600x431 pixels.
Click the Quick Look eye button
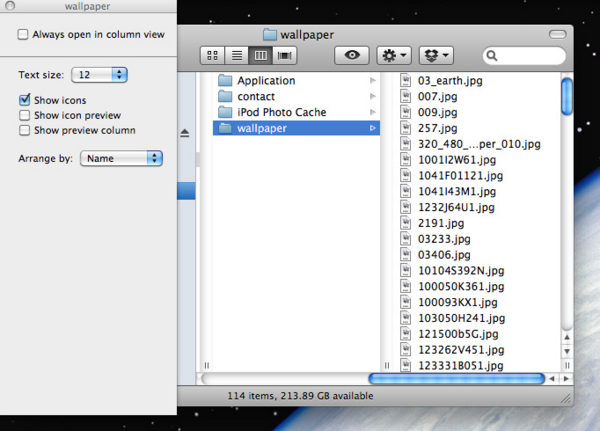(x=352, y=56)
